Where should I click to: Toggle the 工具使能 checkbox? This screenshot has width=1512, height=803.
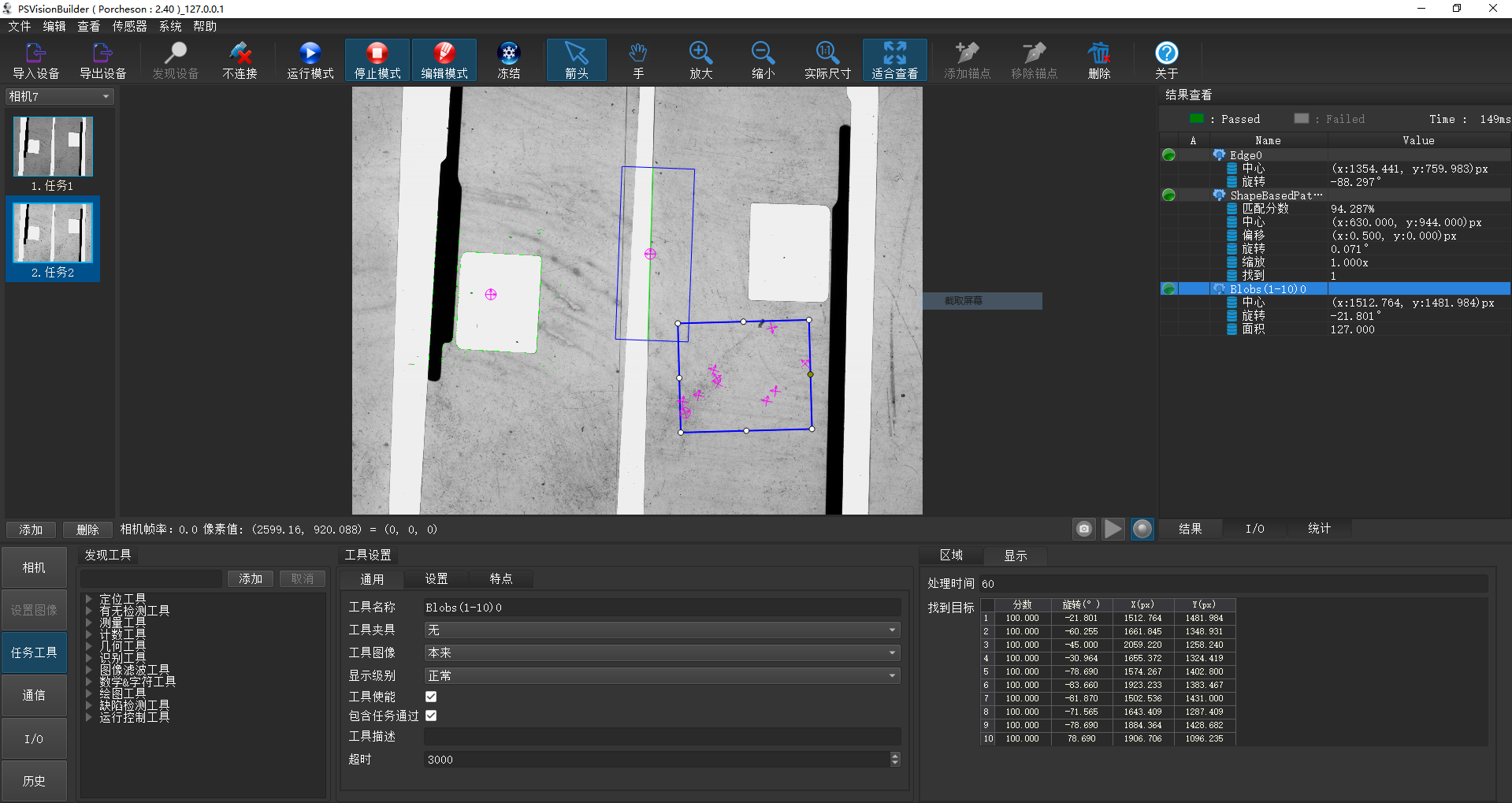(431, 697)
